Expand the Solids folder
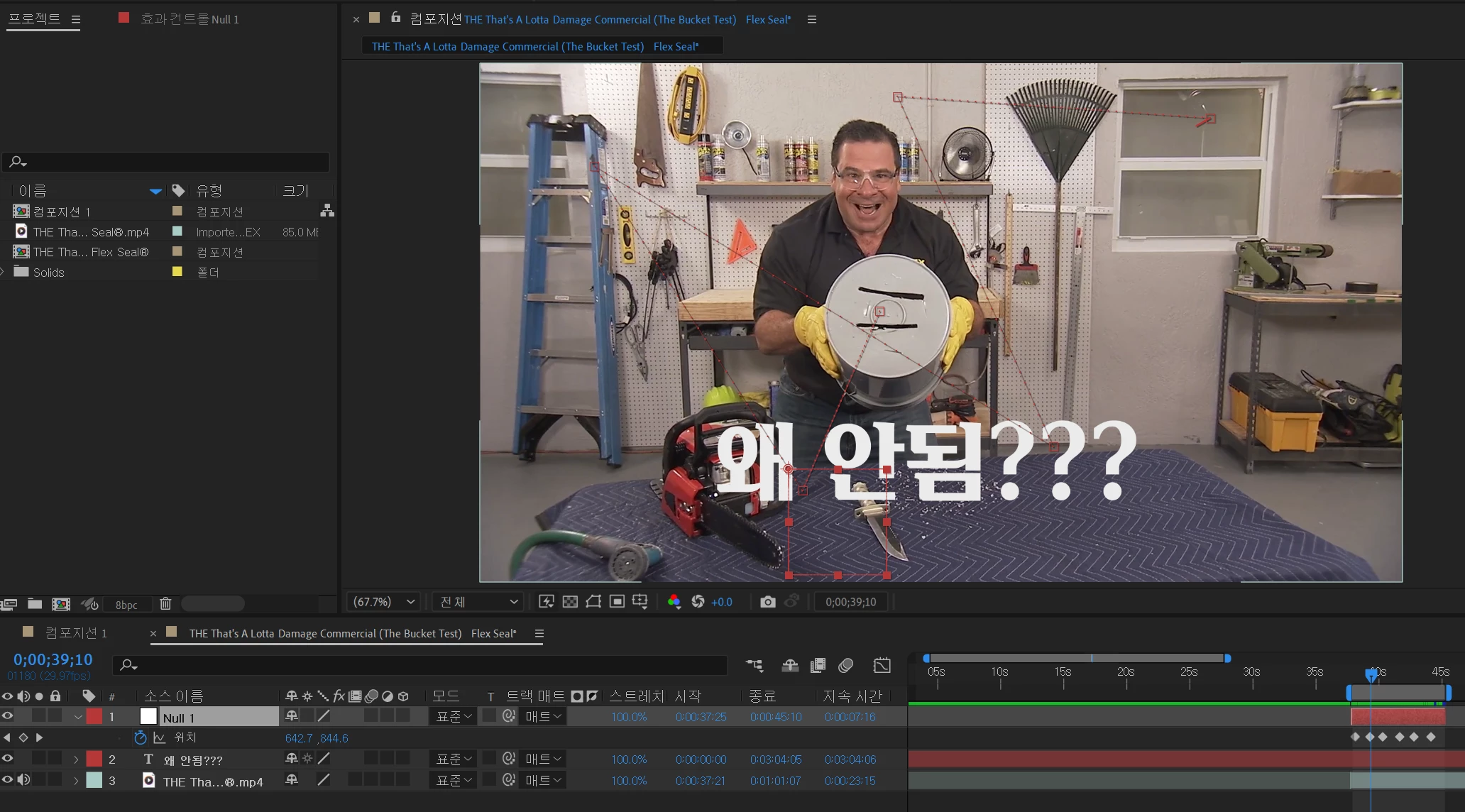The height and width of the screenshot is (812, 1465). (x=4, y=272)
